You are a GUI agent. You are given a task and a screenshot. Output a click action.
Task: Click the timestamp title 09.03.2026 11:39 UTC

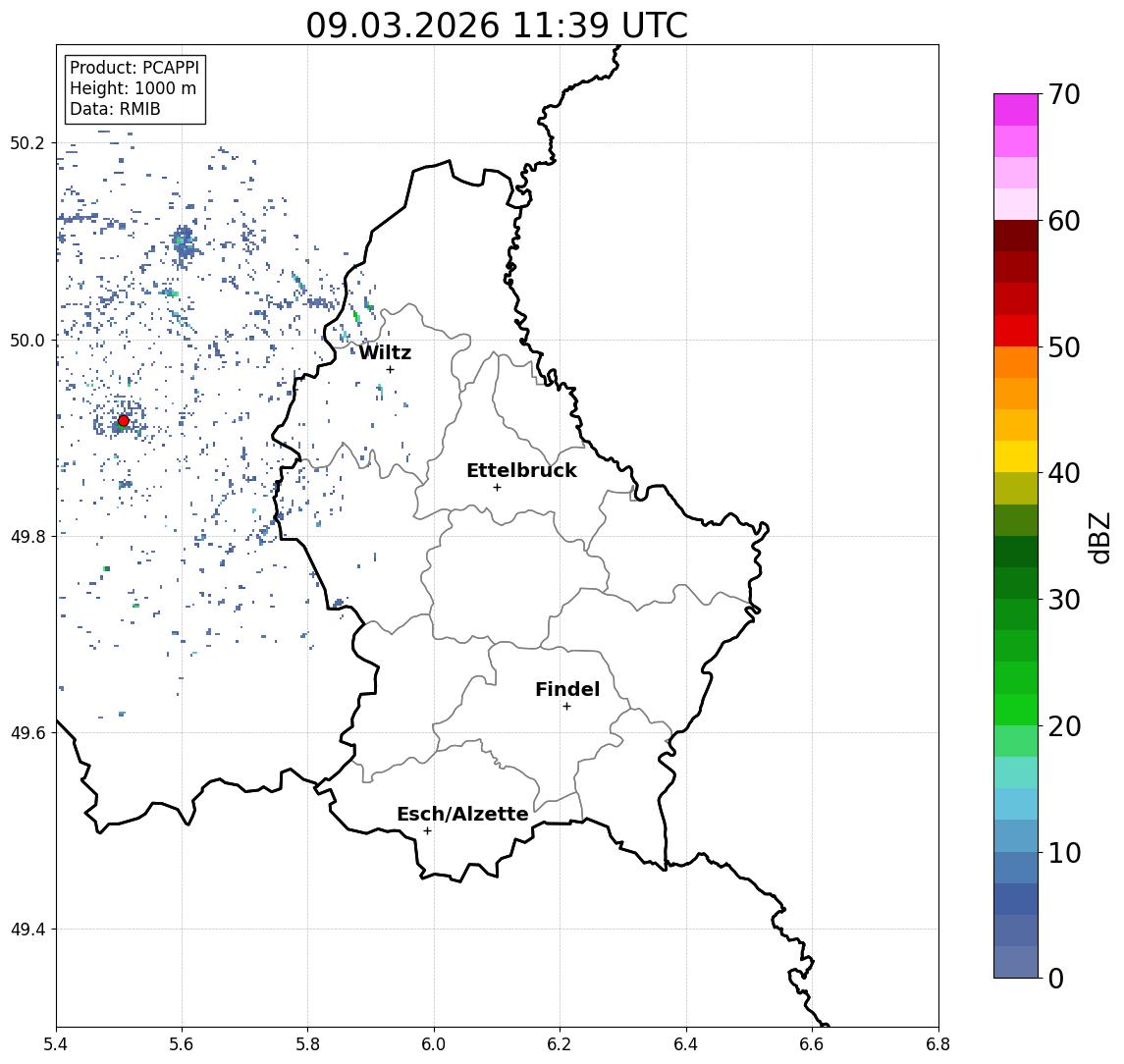point(497,26)
